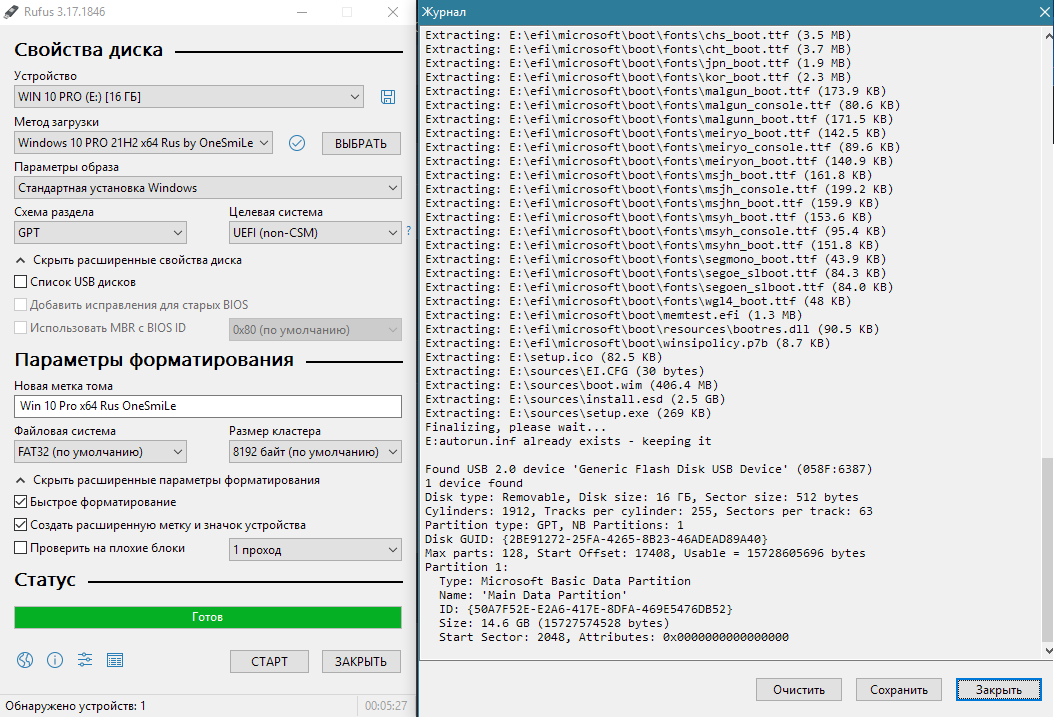Open the About info icon
Image resolution: width=1054 pixels, height=717 pixels.
click(x=55, y=660)
